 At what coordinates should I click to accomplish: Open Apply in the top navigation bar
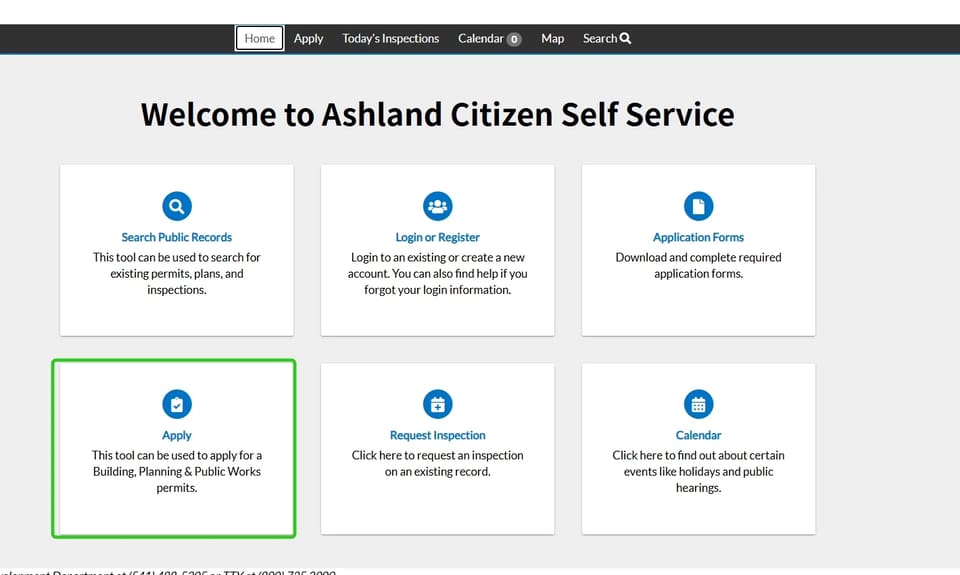[x=308, y=39]
